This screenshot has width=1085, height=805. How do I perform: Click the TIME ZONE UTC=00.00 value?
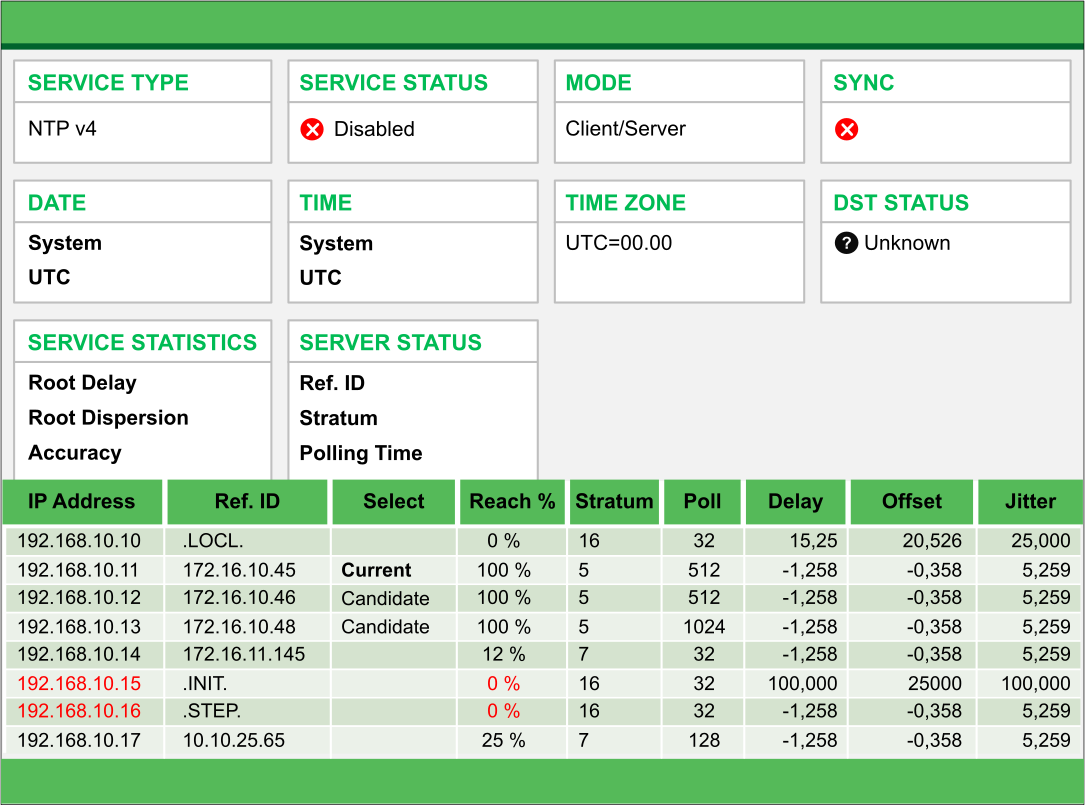coord(619,243)
